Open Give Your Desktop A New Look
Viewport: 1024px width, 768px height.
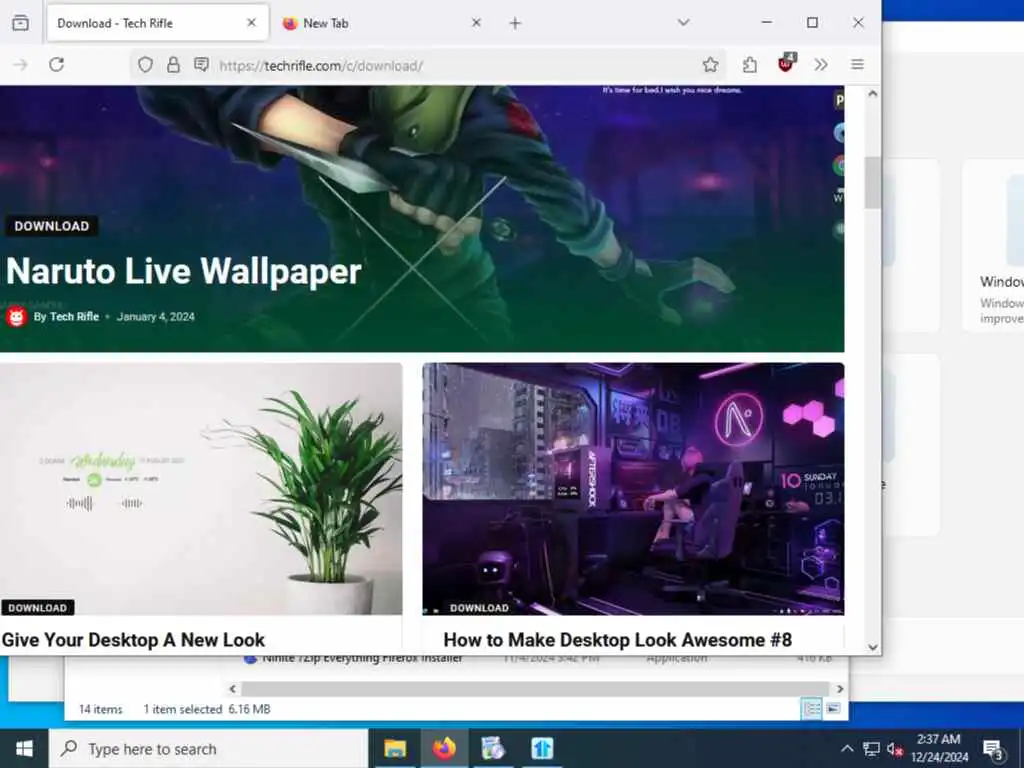point(133,640)
